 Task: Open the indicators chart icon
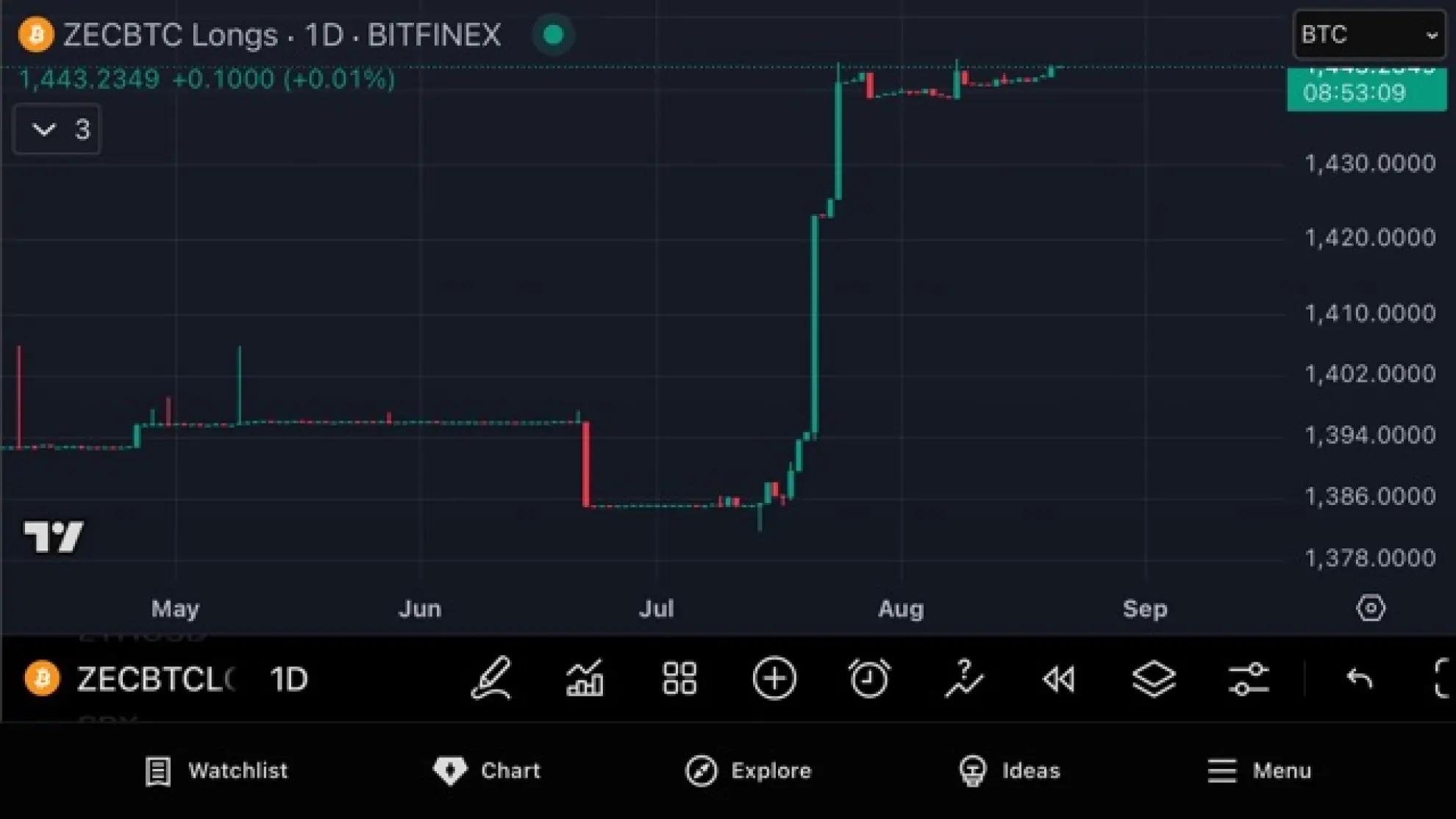coord(585,678)
